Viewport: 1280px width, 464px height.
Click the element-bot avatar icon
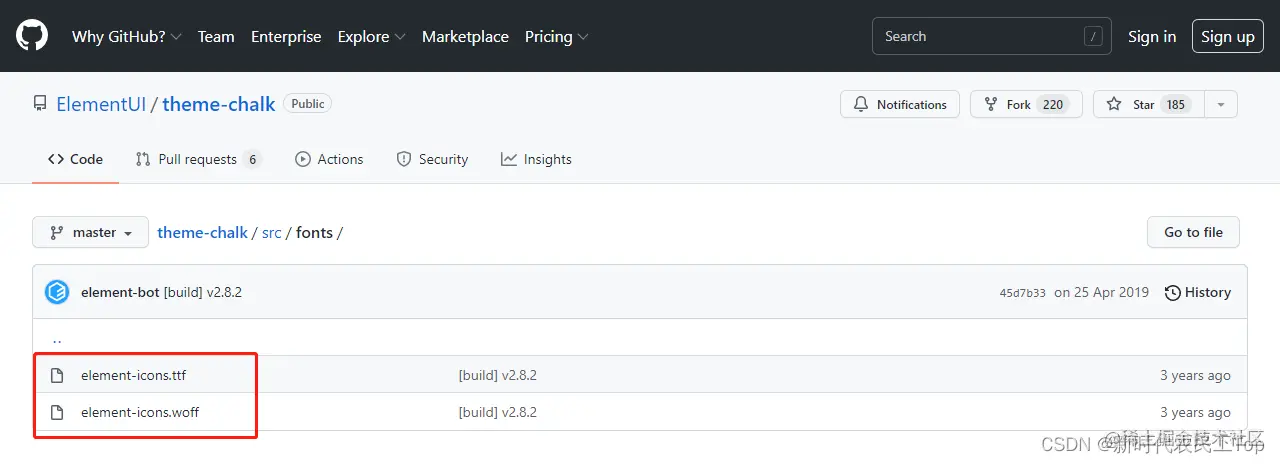pos(57,292)
